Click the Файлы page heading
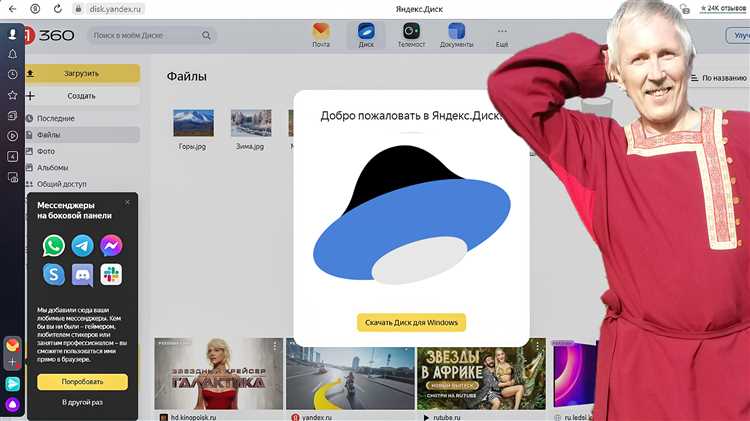Screen dimensions: 750x421 coord(187,77)
